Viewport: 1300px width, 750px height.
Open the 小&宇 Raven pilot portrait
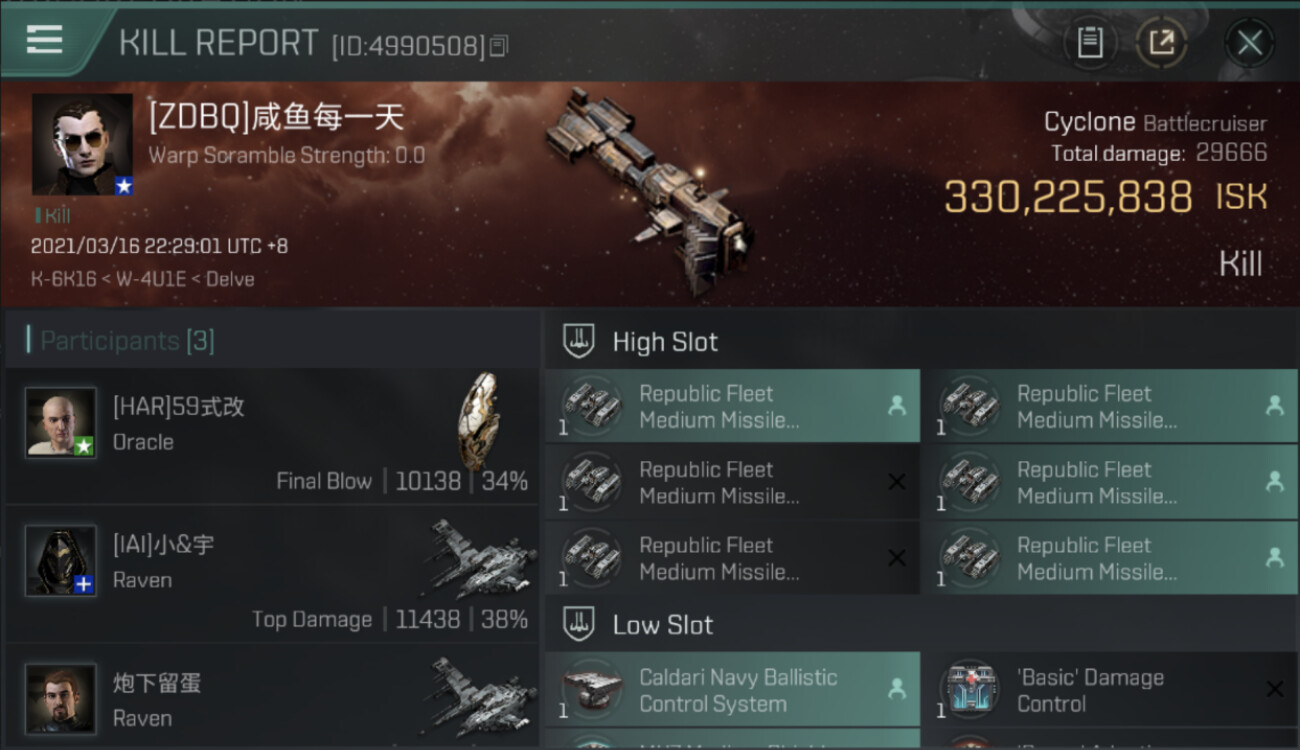click(x=61, y=560)
